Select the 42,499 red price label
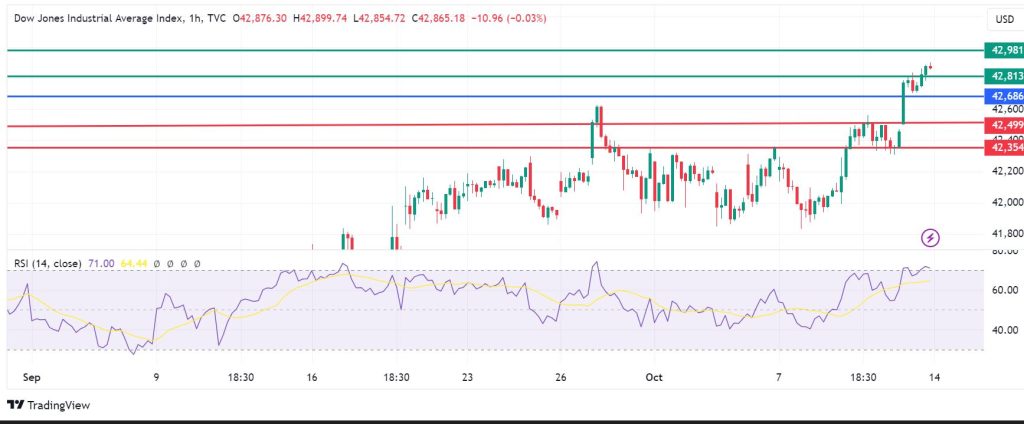 pyautogui.click(x=1004, y=125)
